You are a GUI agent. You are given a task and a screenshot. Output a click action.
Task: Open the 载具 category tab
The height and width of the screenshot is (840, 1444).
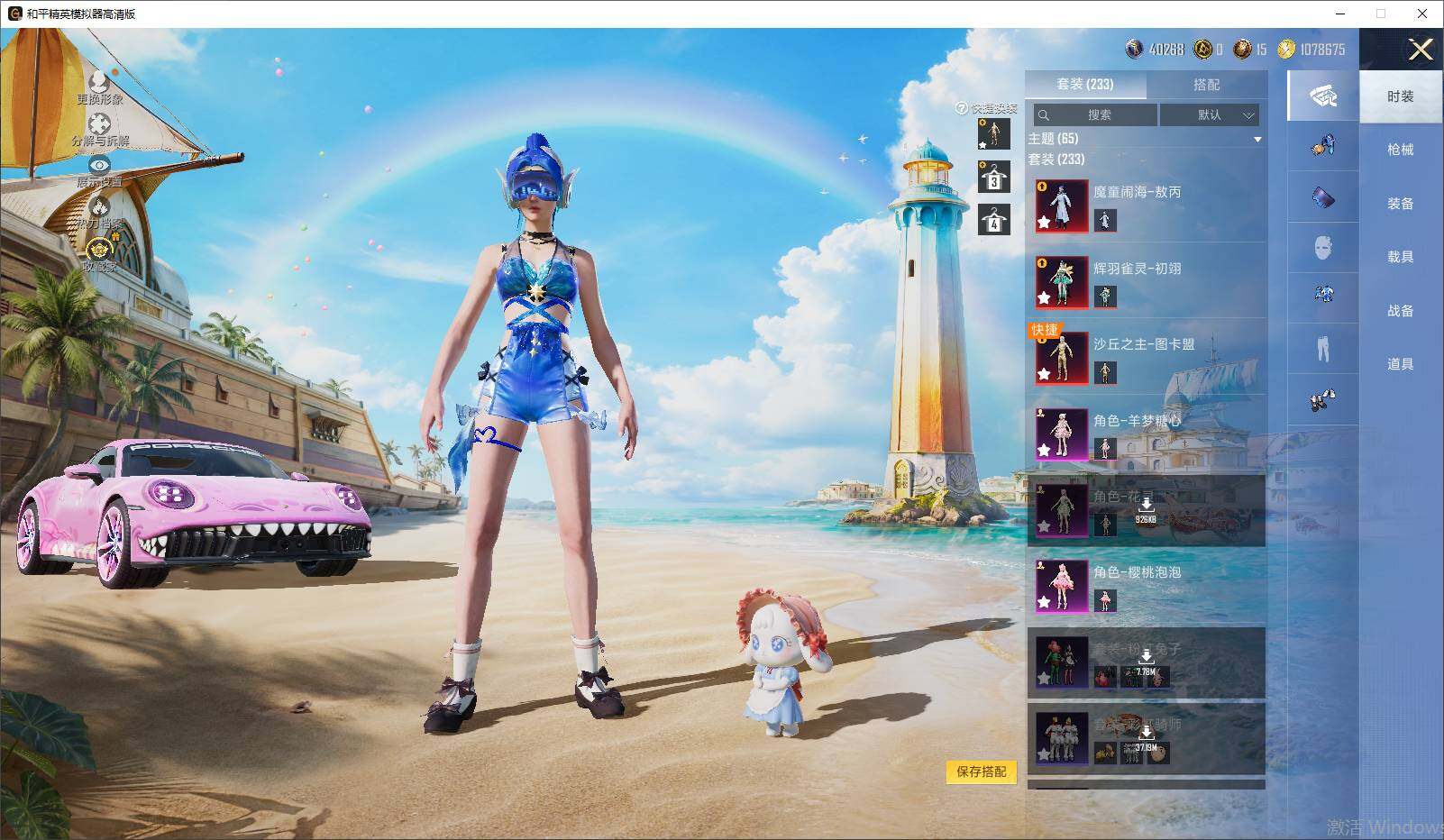(1401, 257)
